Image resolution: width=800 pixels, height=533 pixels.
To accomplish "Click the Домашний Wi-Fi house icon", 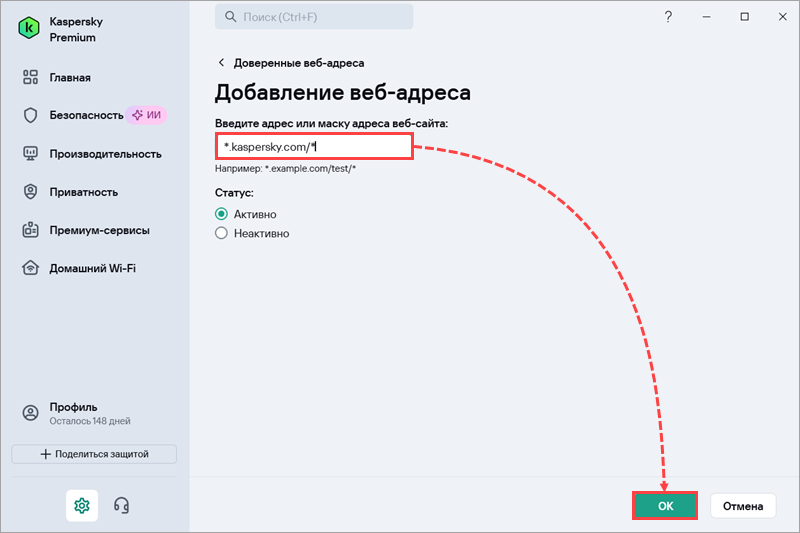I will [x=30, y=268].
